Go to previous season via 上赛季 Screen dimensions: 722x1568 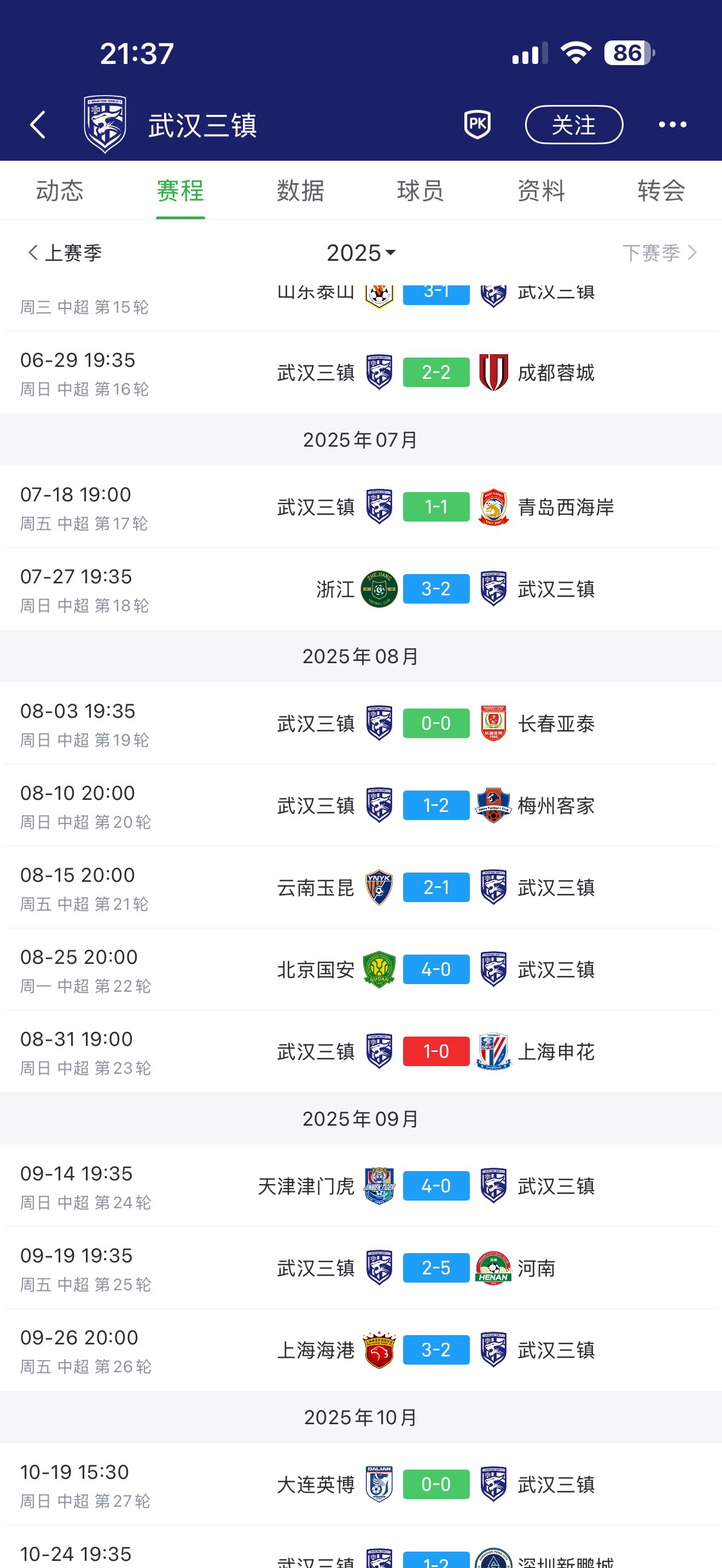(x=65, y=253)
